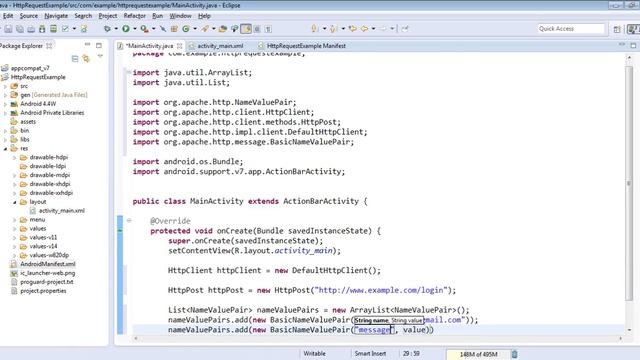Image resolution: width=640 pixels, height=360 pixels.
Task: Click the Quick Access search field
Action: 571,29
